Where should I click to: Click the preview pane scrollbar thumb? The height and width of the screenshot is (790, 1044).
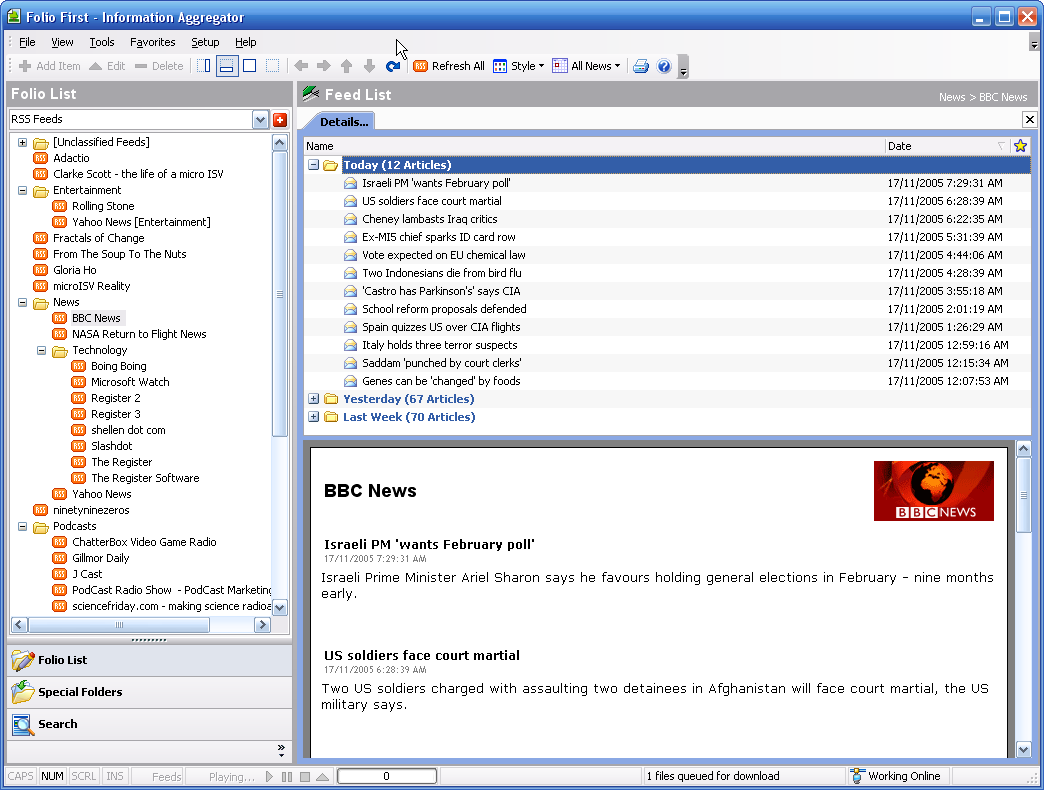pos(1023,494)
